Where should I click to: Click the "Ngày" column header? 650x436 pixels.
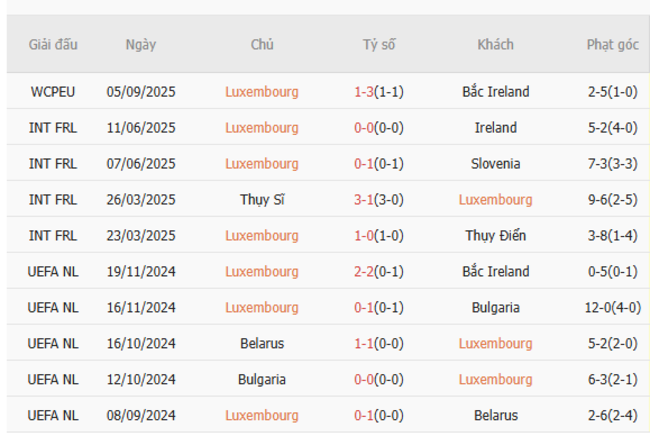141,45
